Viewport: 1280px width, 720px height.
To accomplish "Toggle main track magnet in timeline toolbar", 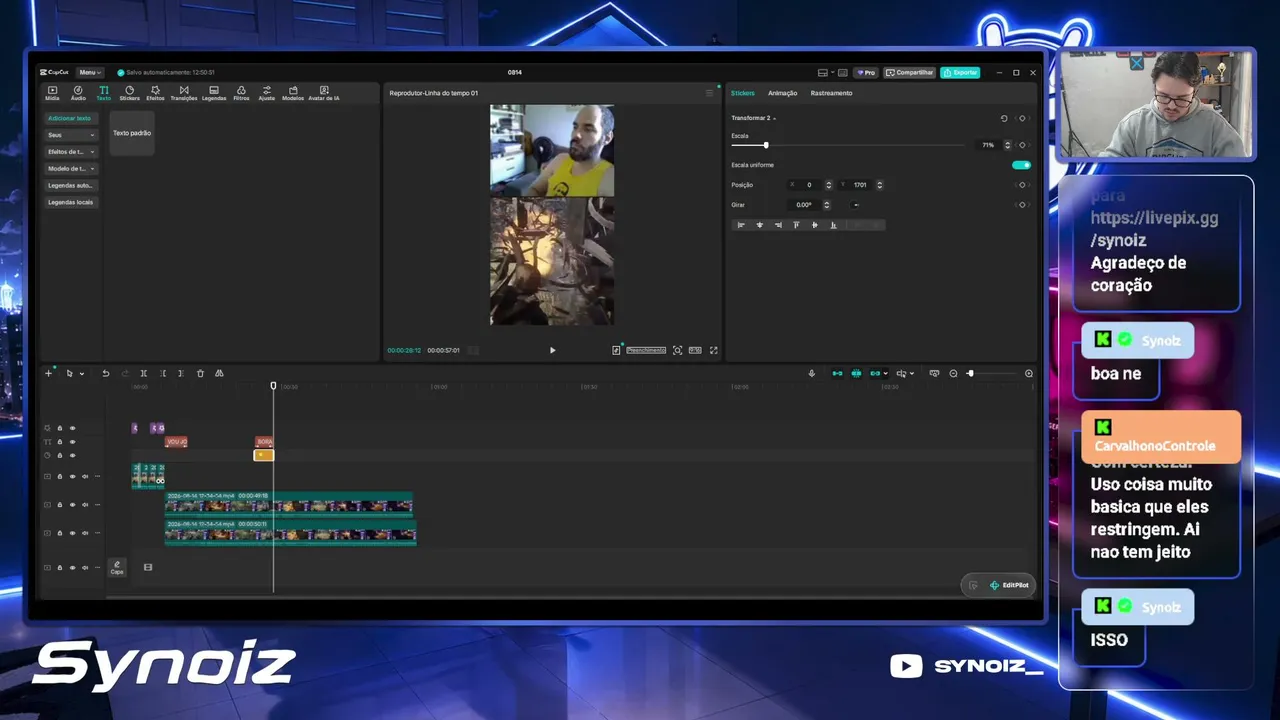I will [x=837, y=373].
